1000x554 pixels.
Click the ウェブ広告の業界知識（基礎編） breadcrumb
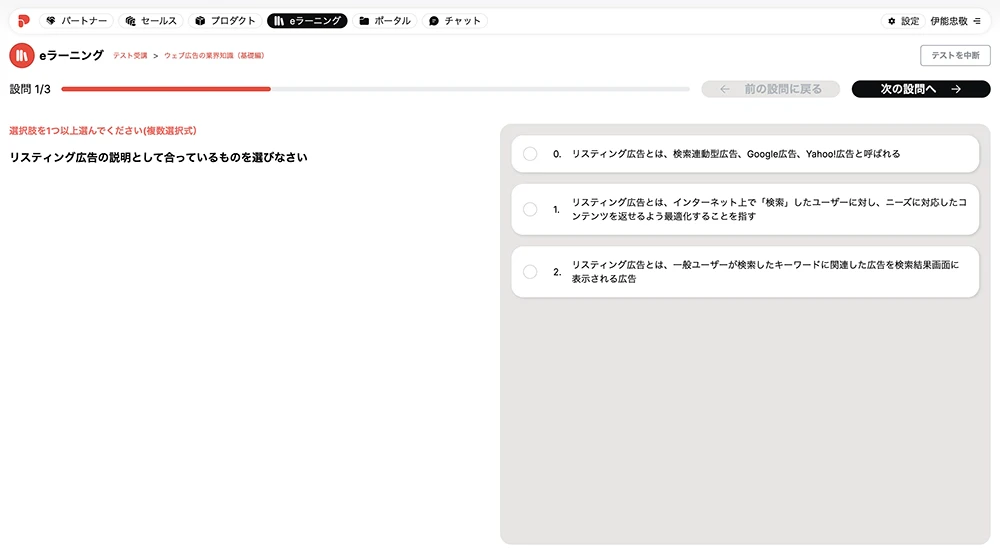click(214, 55)
